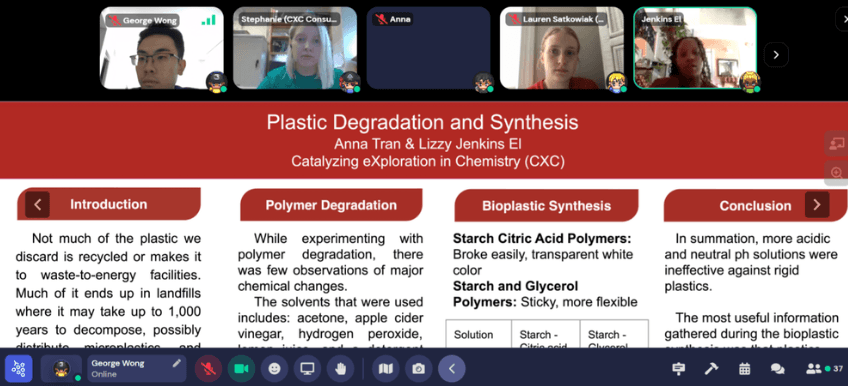The image size is (848, 386).
Task: Open build tool hammer icon
Action: coord(711,369)
